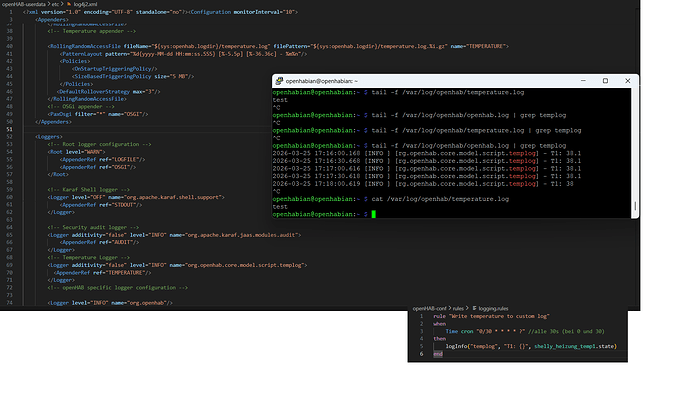This screenshot has width=690, height=393.
Task: Open the openHAB-userdata breadcrumb segment
Action: point(24,4)
